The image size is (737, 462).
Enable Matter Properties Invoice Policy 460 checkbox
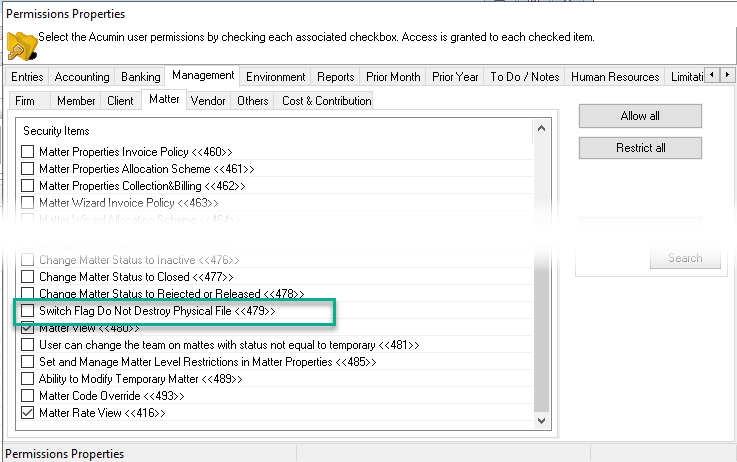point(28,151)
